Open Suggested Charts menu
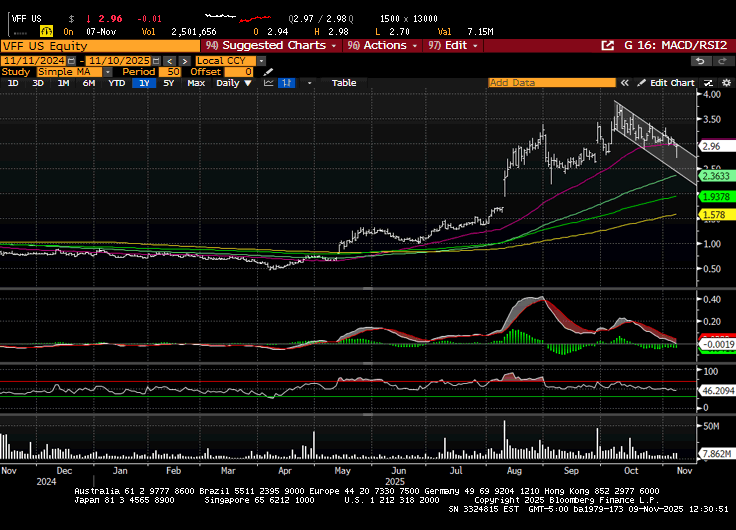This screenshot has height=530, width=736. tap(272, 46)
